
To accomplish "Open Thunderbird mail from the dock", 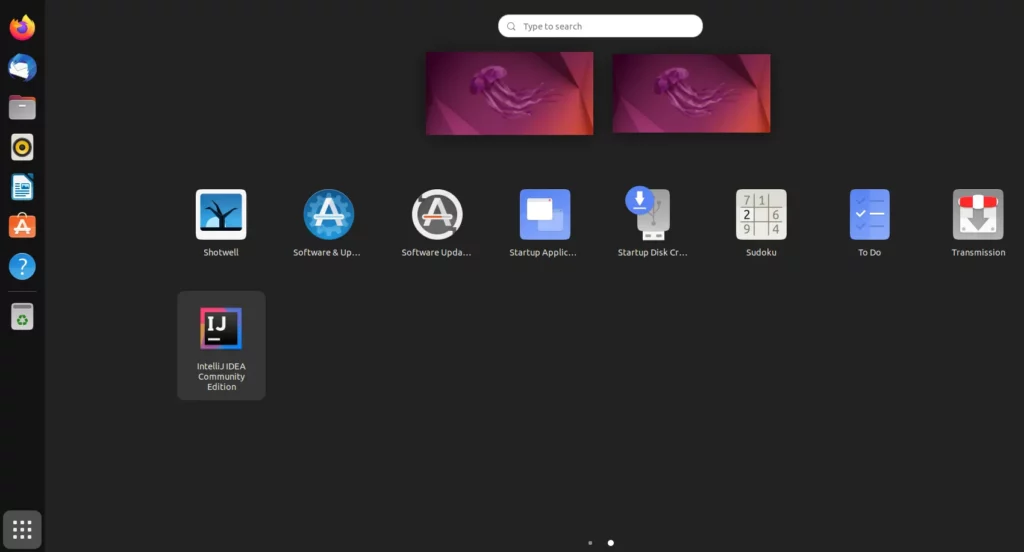I will click(x=22, y=67).
